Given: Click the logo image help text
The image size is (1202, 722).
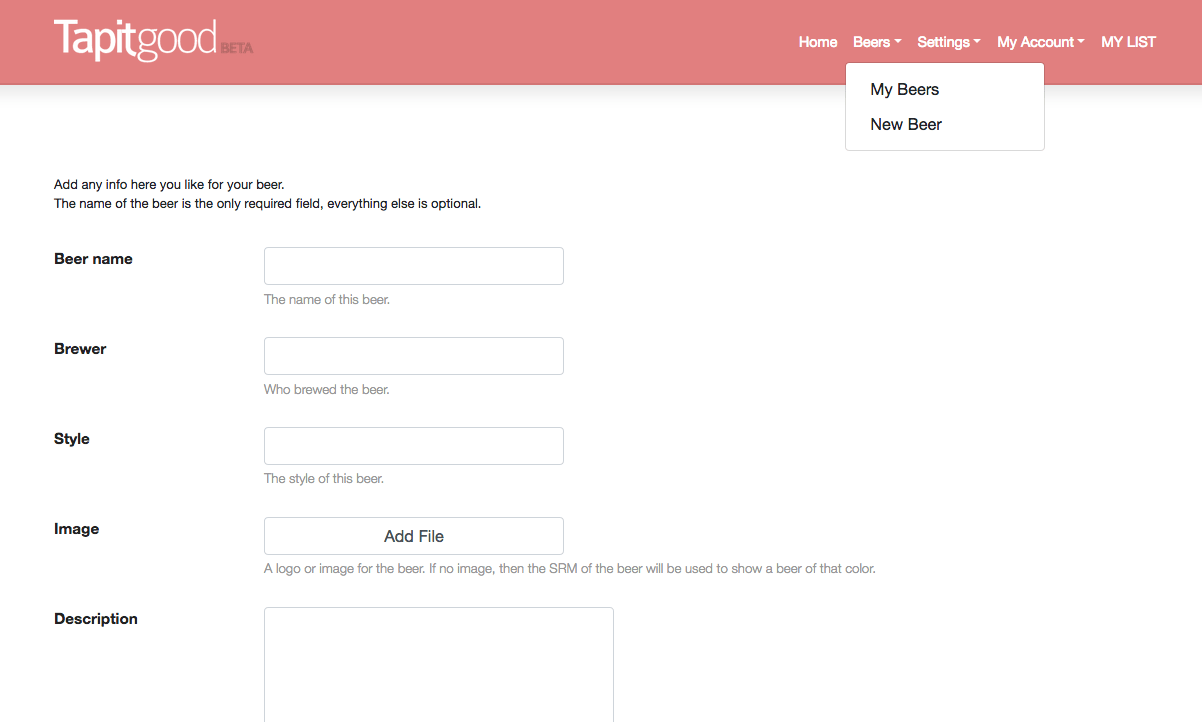Looking at the screenshot, I should point(569,569).
